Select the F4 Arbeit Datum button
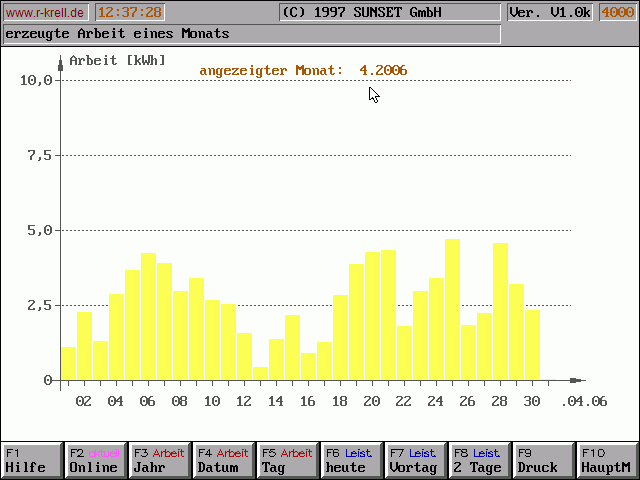Screen dimensions: 640x480 coord(223,460)
